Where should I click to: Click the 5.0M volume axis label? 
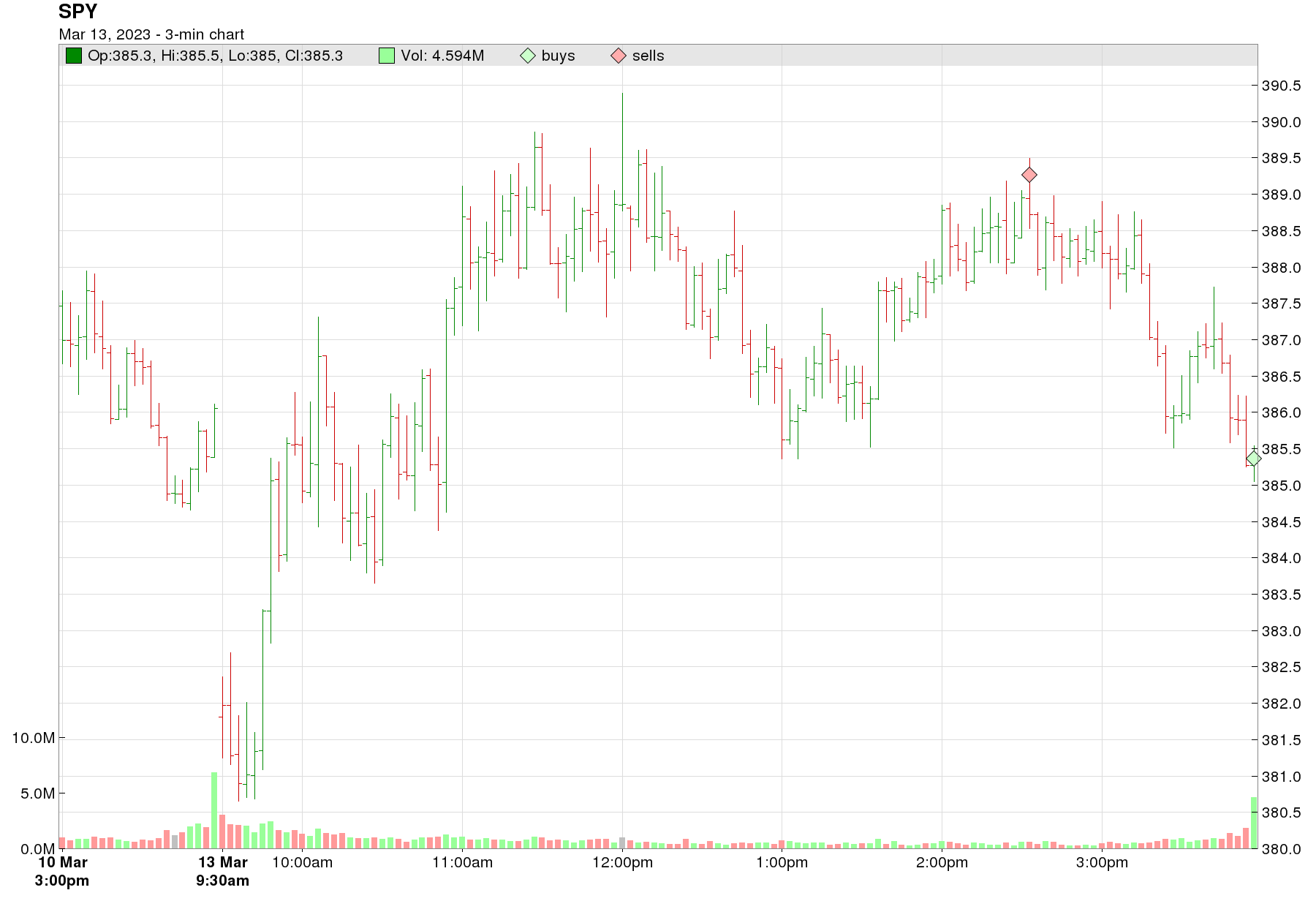click(x=37, y=793)
